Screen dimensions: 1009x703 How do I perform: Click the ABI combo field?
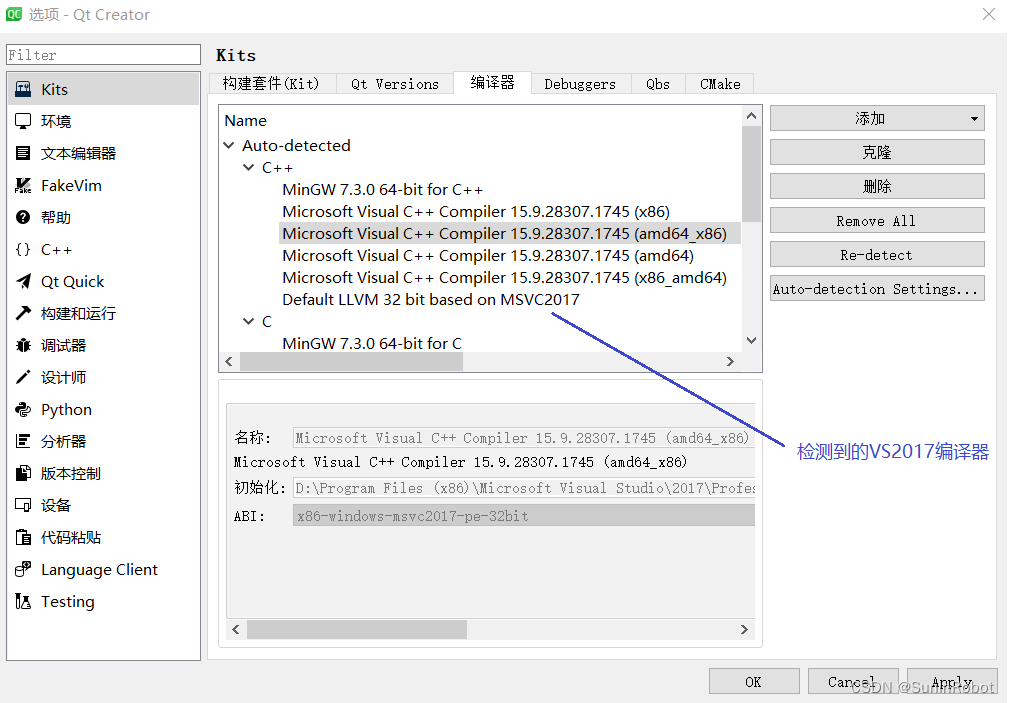click(524, 516)
